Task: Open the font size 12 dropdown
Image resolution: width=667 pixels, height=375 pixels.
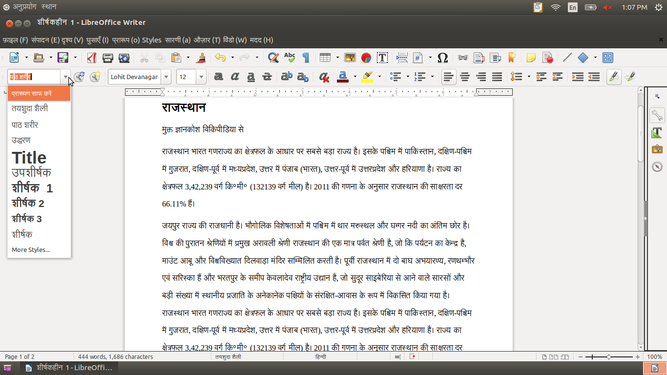Action: point(201,77)
